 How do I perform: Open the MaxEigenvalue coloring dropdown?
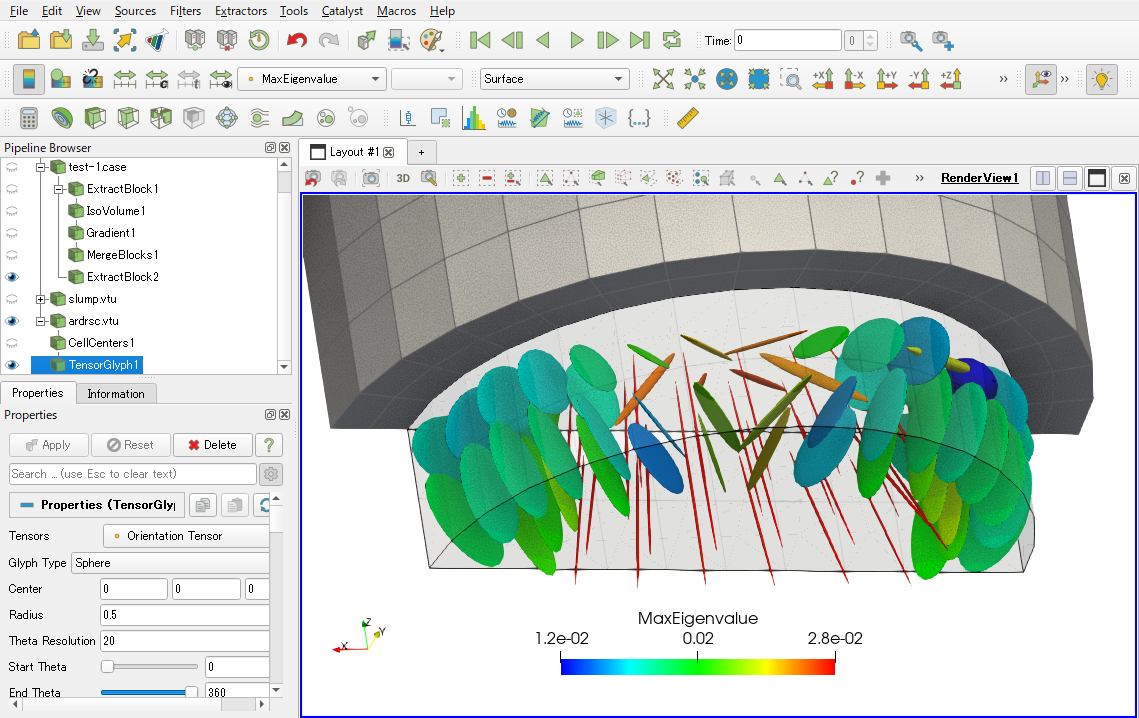tap(312, 79)
